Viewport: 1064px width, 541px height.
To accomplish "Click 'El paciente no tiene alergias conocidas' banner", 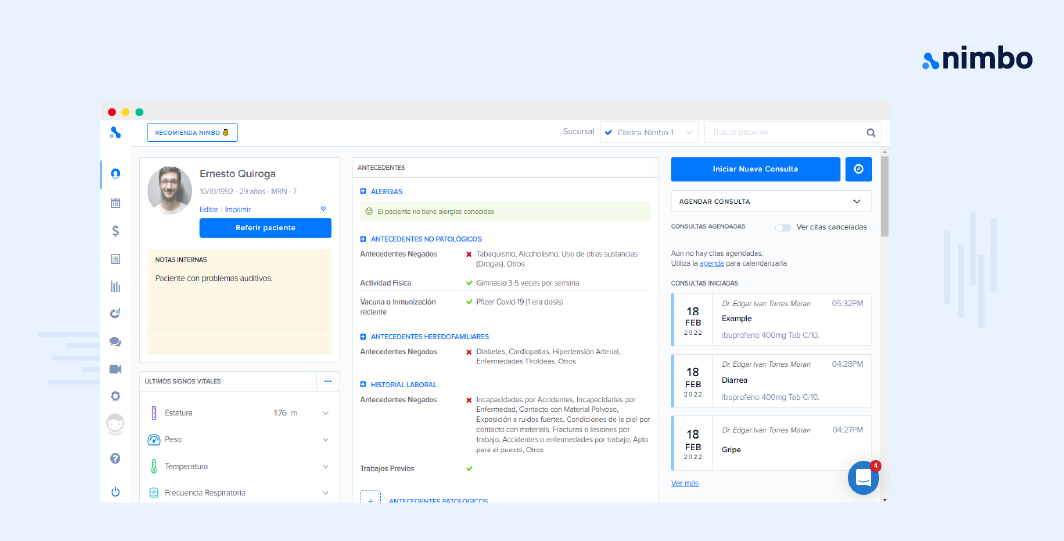I will tap(506, 211).
